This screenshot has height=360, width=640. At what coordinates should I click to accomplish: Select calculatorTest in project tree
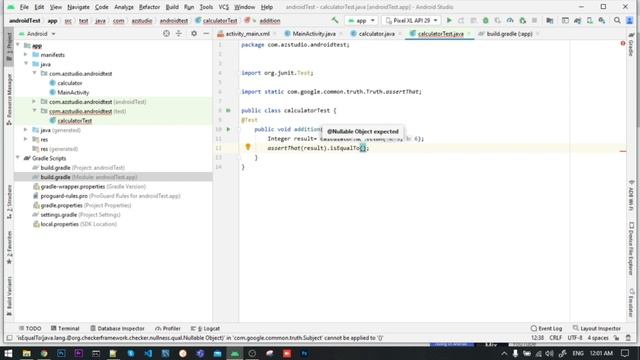pyautogui.click(x=74, y=120)
